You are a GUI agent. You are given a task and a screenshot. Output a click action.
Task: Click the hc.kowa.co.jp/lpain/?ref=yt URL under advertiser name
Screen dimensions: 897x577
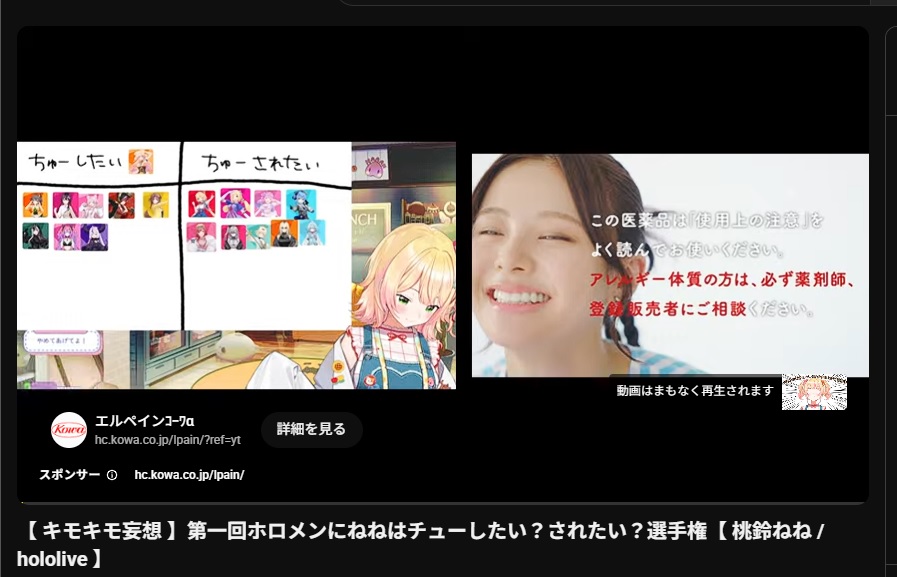tap(167, 440)
